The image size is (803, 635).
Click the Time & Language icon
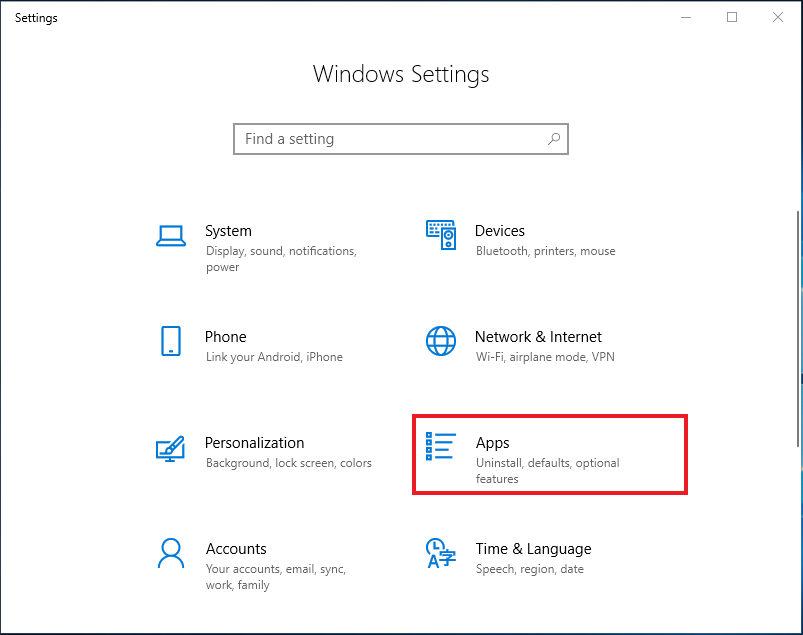pos(440,553)
